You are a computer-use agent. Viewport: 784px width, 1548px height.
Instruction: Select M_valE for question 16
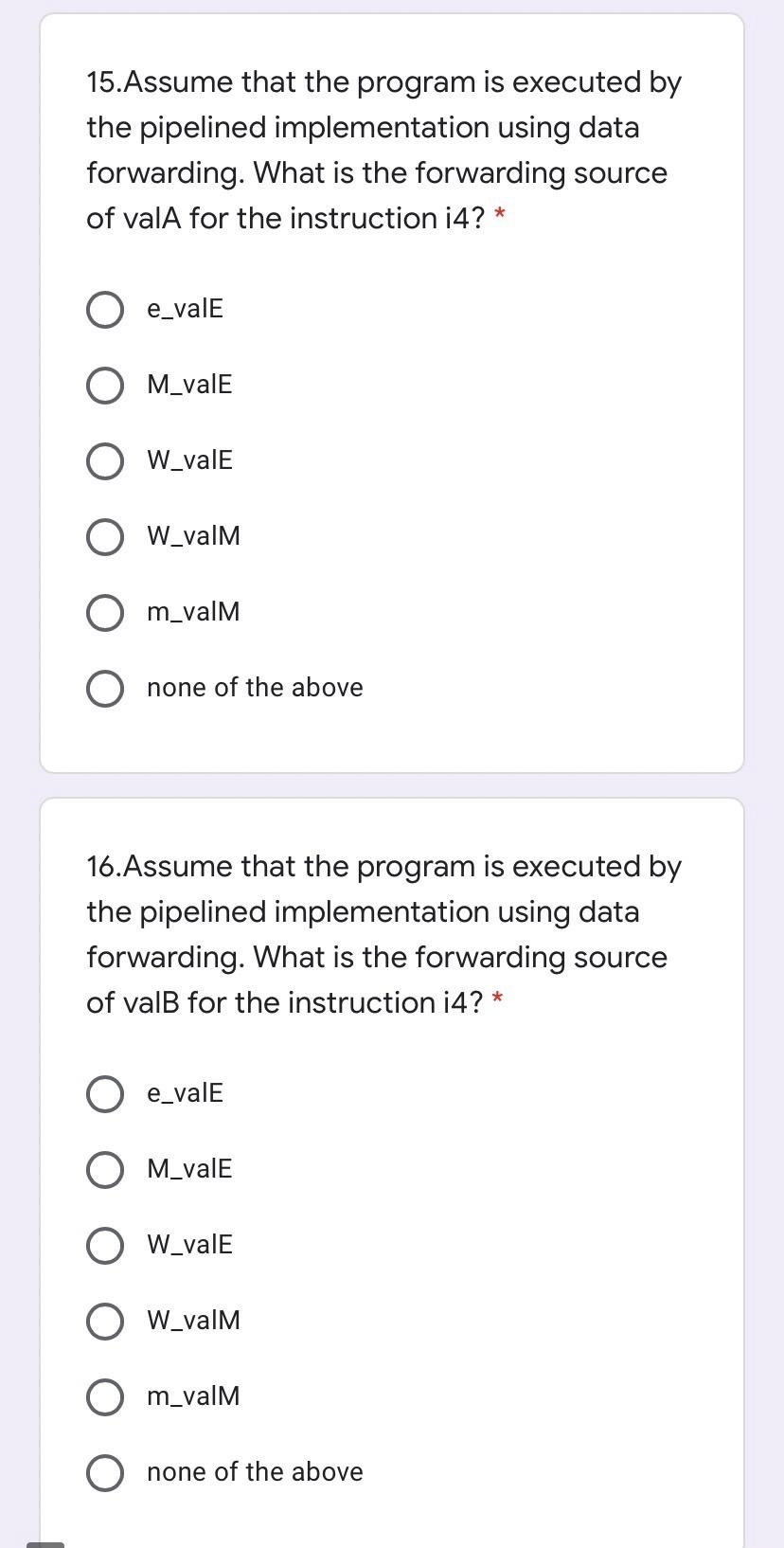point(104,1169)
